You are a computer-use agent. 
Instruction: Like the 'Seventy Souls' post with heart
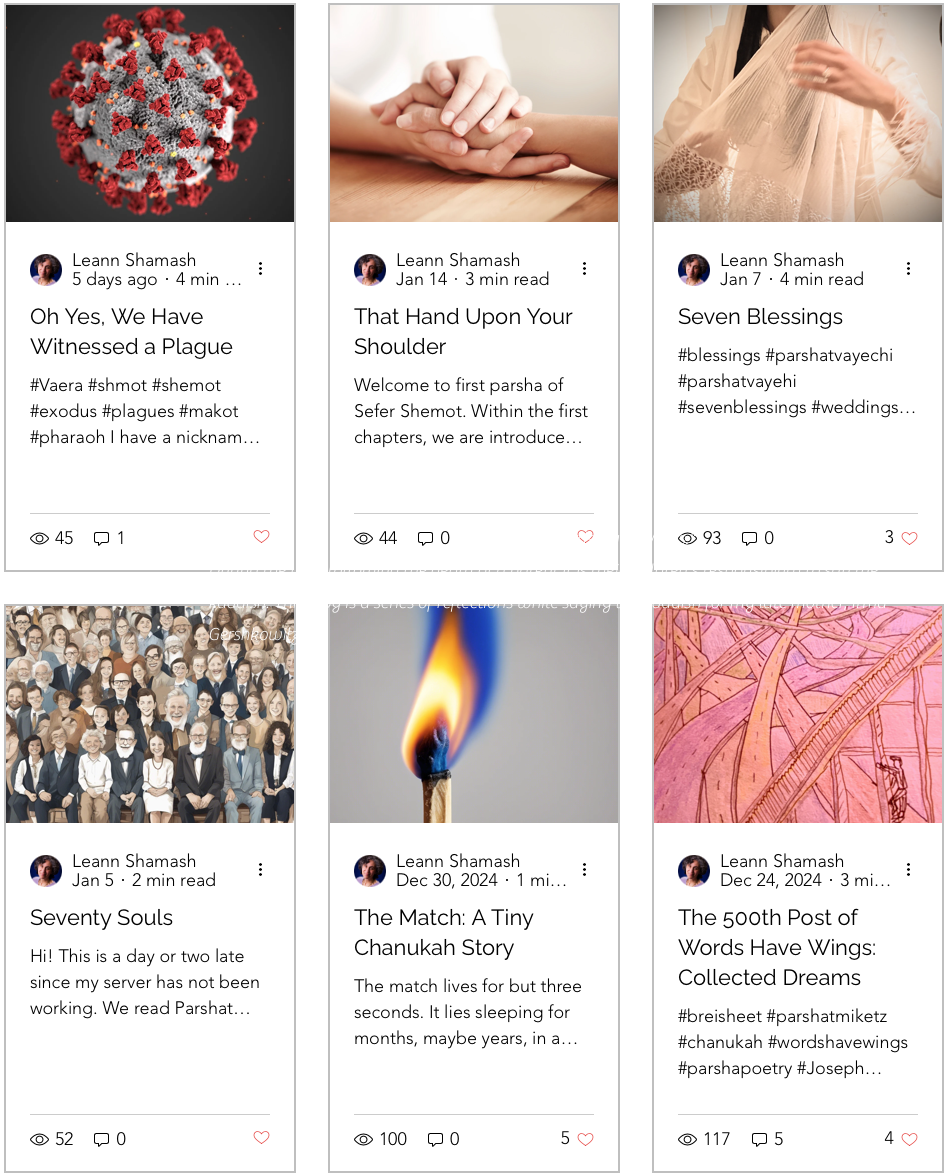tap(261, 1137)
